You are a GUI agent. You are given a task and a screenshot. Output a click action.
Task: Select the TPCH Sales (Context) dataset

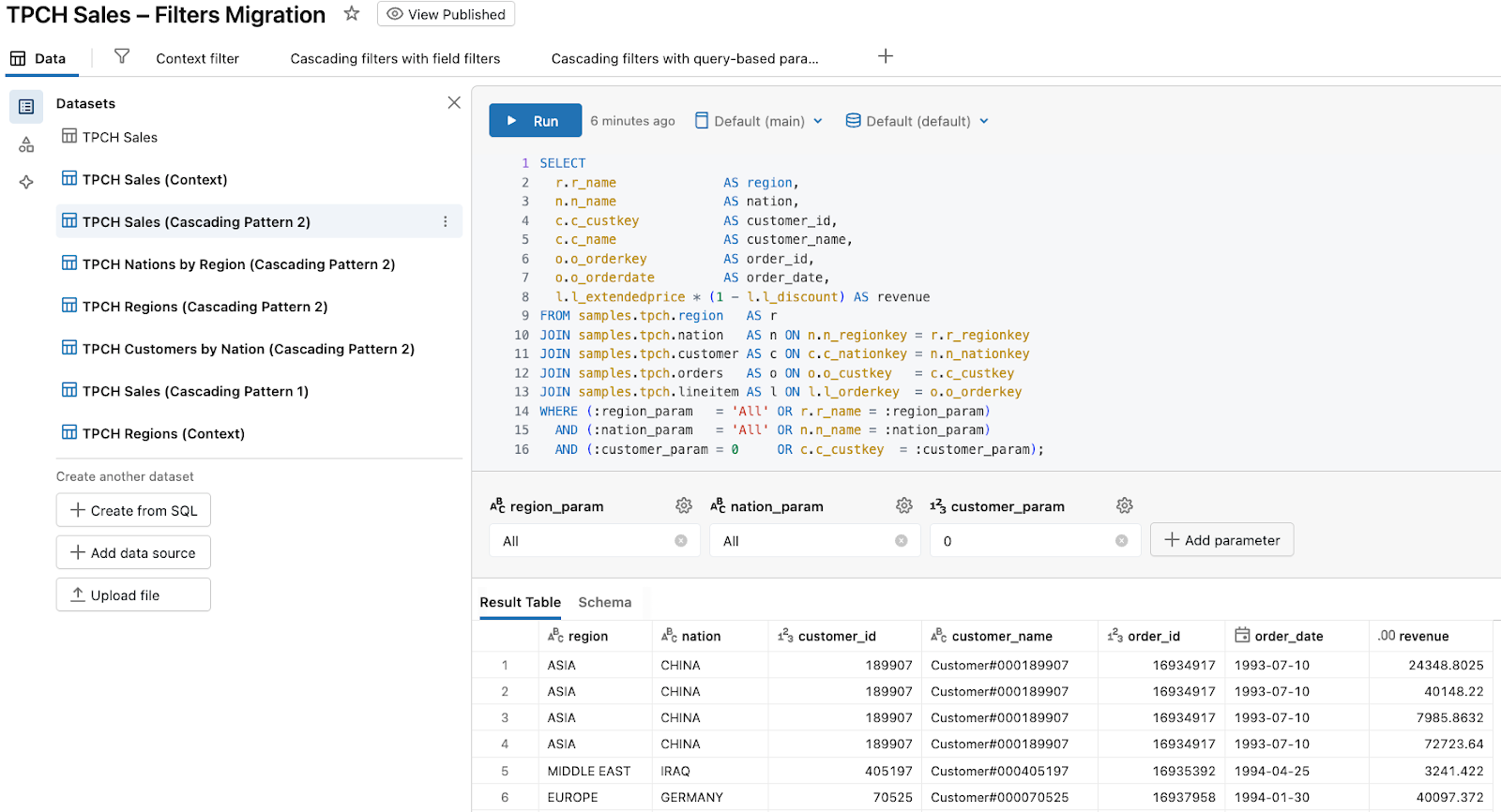point(259,179)
